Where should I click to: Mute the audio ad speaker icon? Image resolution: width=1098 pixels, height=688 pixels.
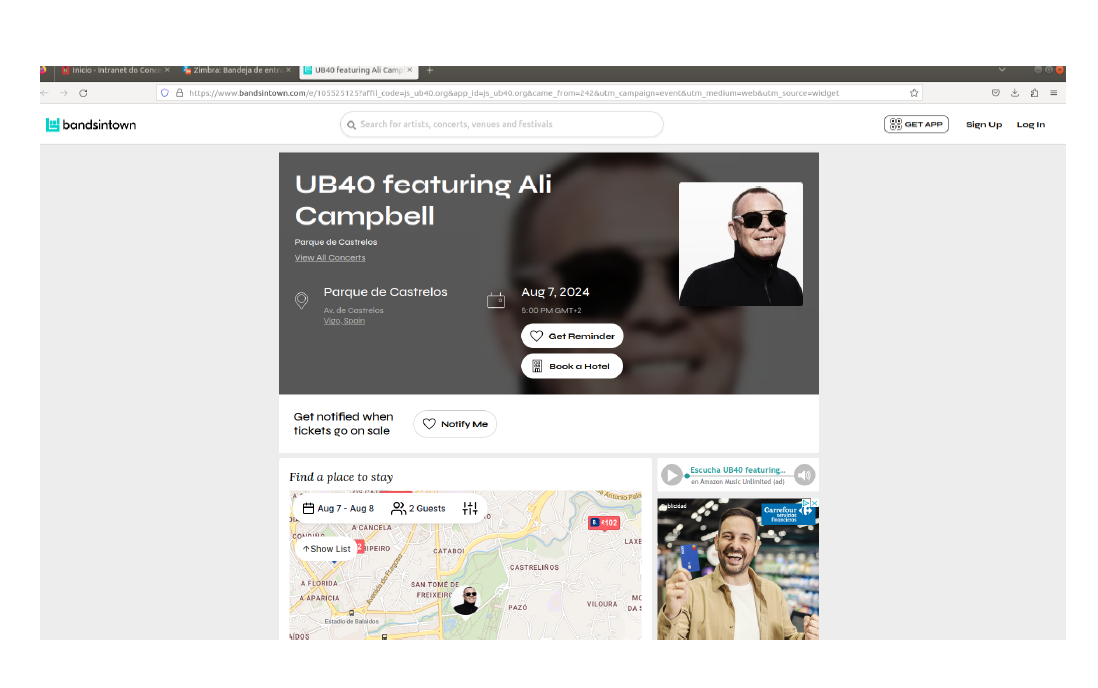(x=805, y=475)
